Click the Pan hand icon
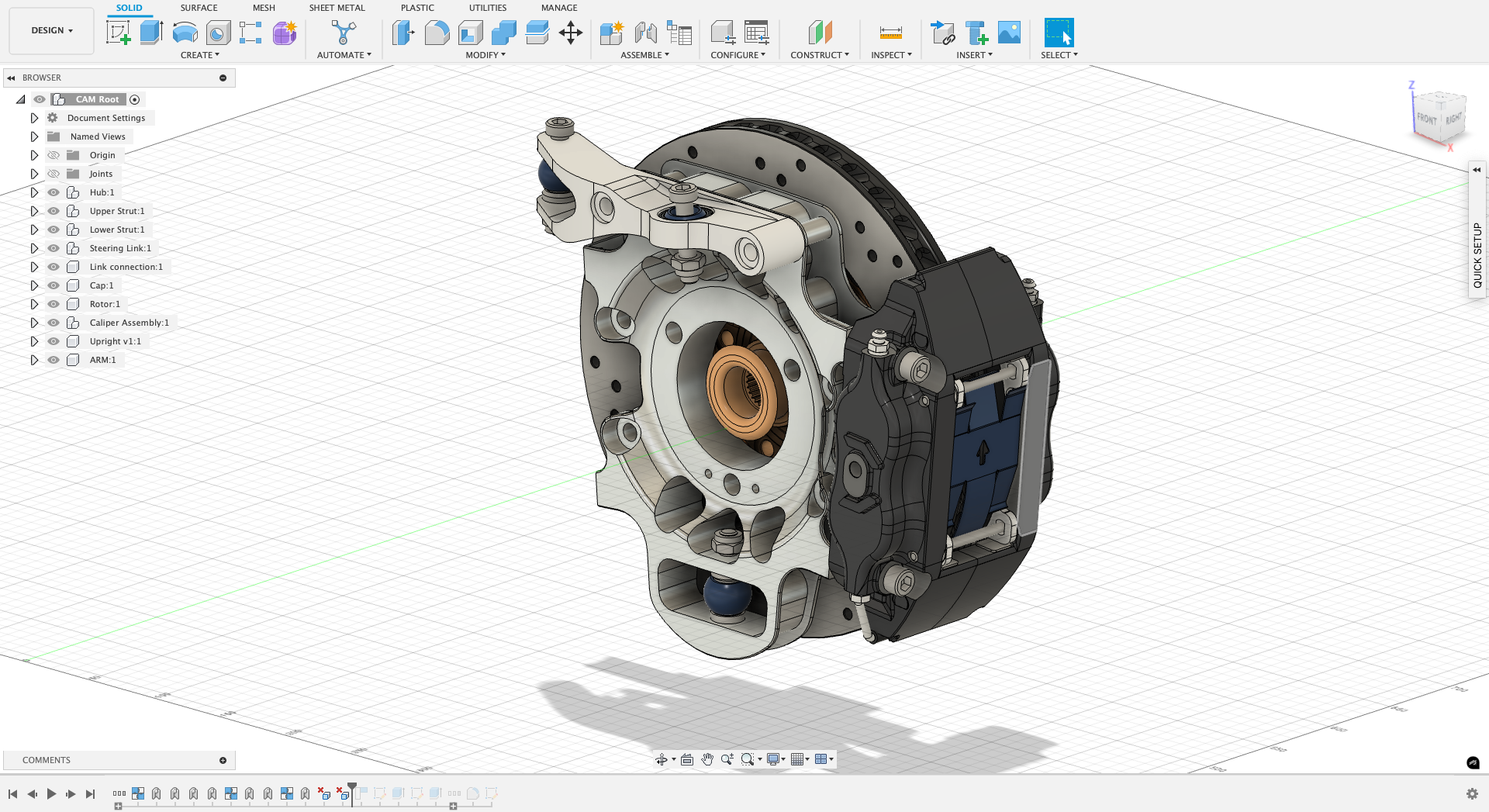Screen dimensions: 1489x812 pyautogui.click(x=707, y=760)
